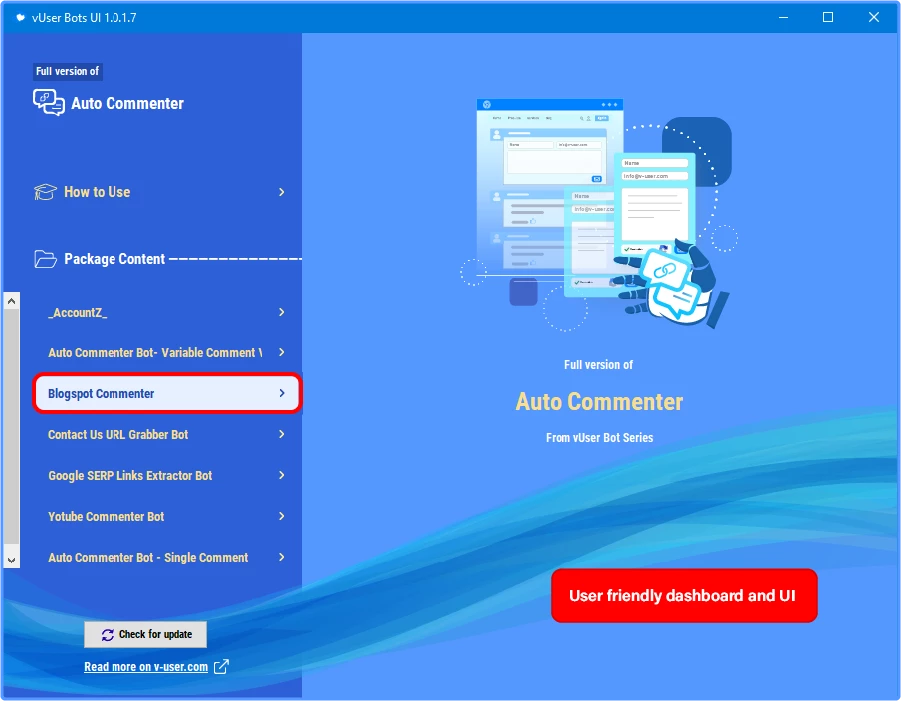Click the Package Content heading text
Screen dimensions: 901x701
[114, 259]
